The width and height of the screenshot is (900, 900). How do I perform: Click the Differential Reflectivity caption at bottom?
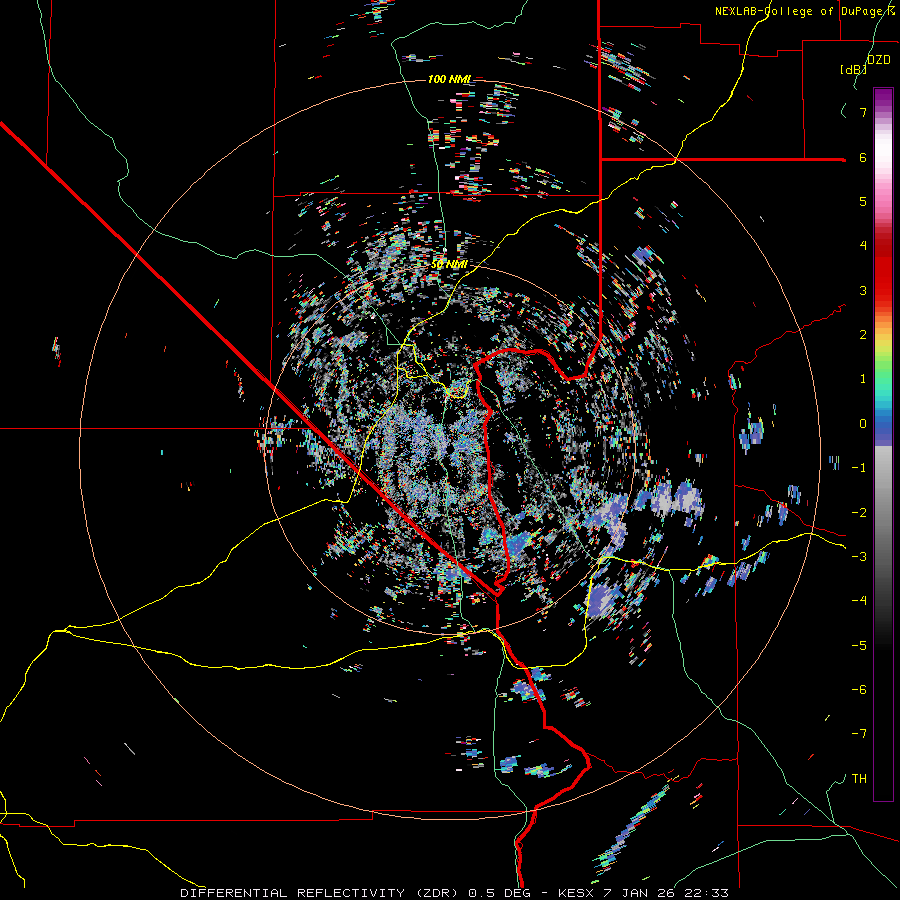455,893
